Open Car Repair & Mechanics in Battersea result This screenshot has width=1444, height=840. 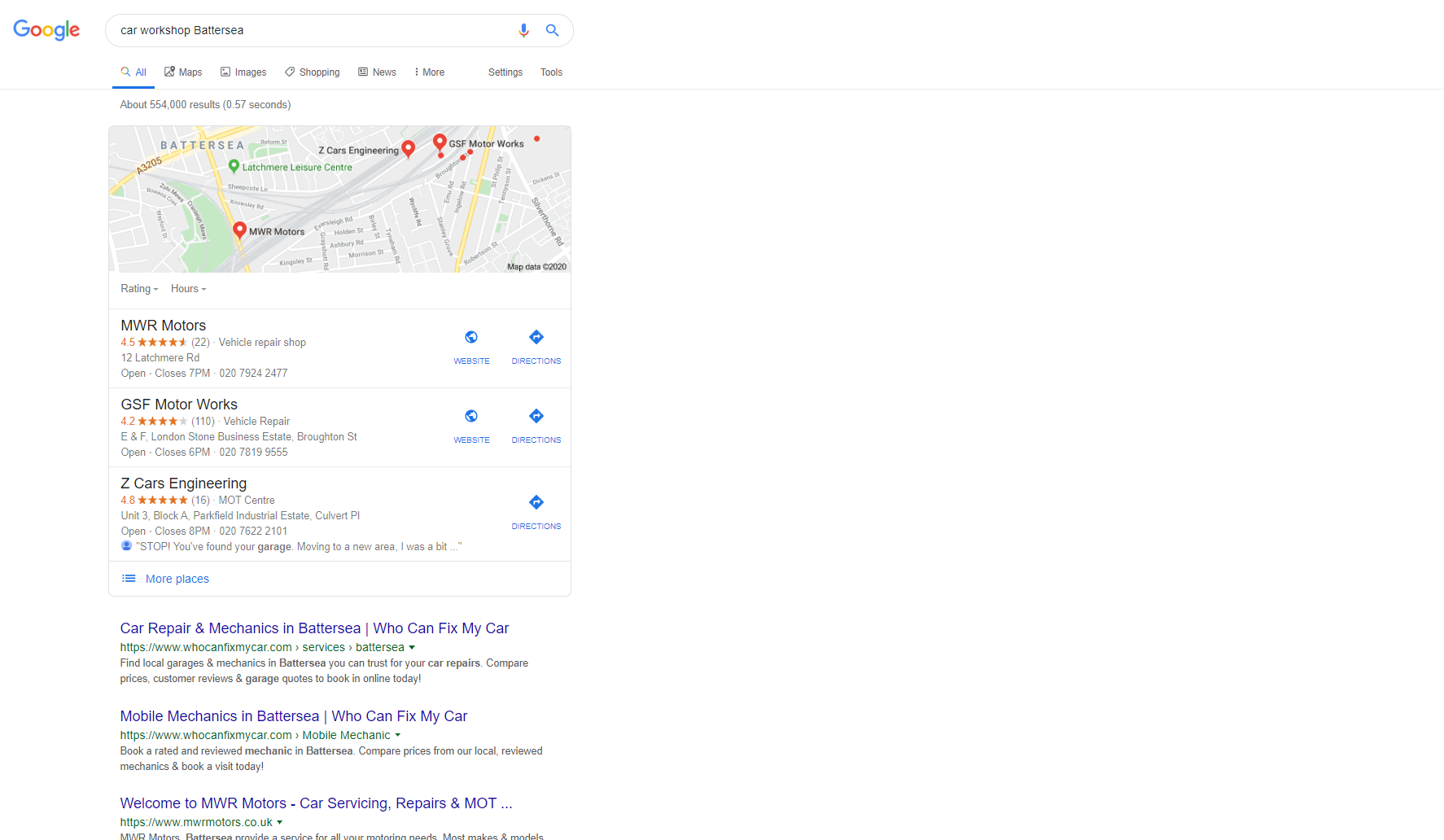click(x=314, y=628)
